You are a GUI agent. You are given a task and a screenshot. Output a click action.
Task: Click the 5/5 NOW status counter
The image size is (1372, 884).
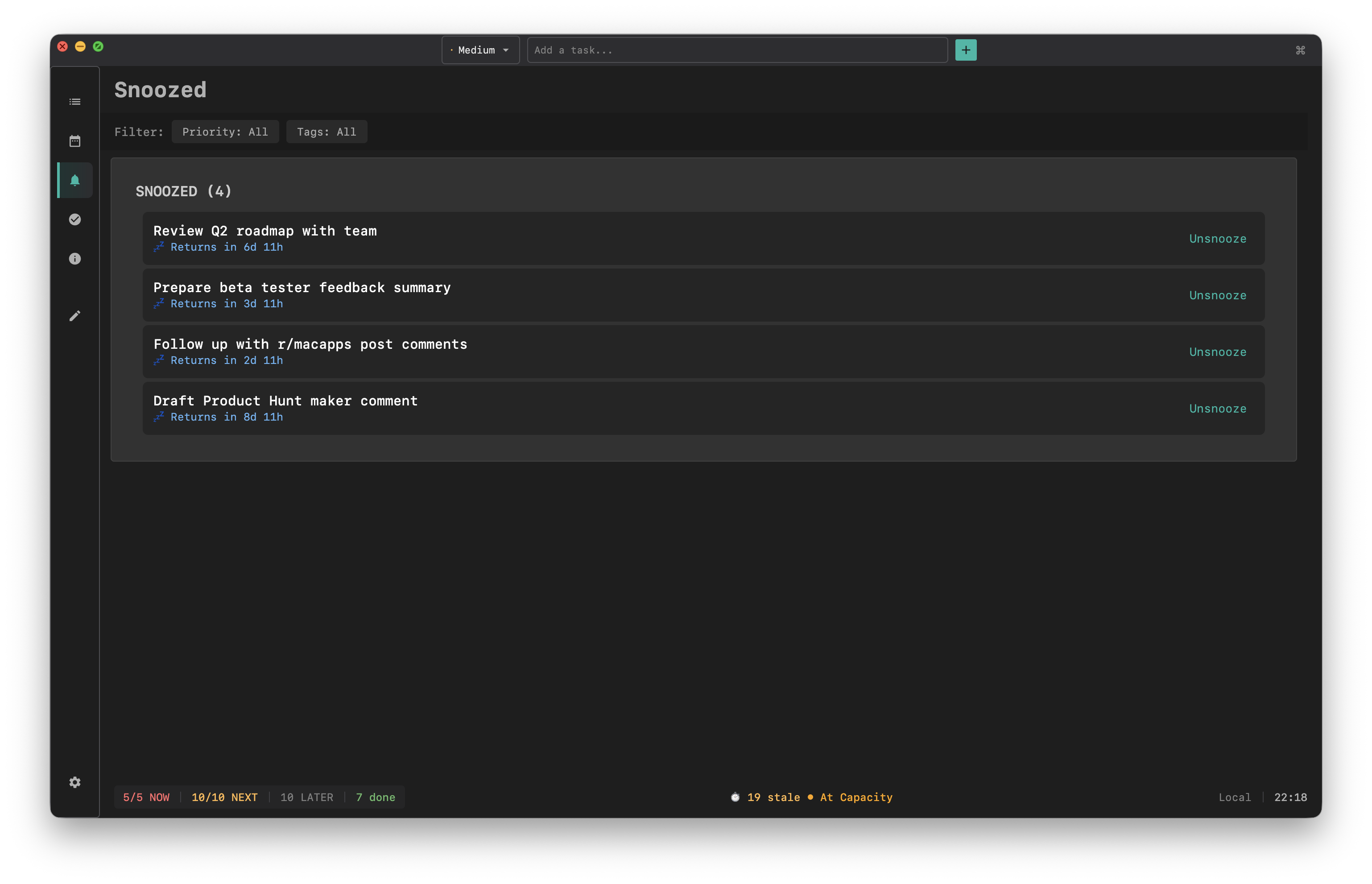146,797
